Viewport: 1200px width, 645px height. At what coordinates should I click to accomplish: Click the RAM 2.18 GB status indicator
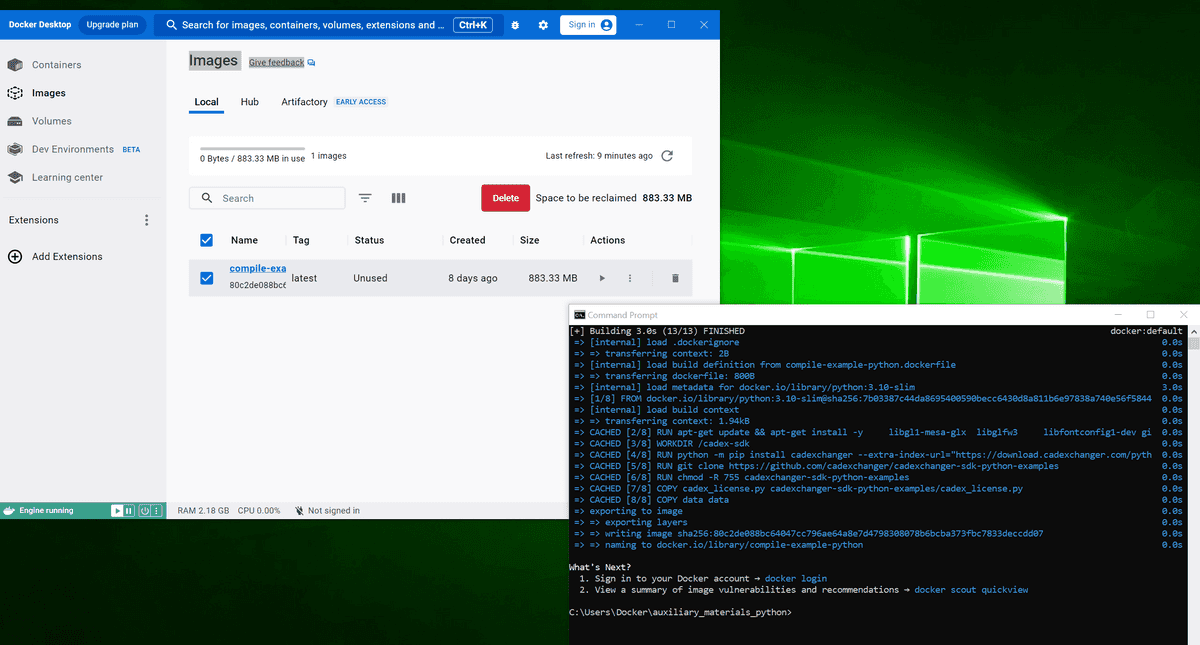click(x=203, y=510)
